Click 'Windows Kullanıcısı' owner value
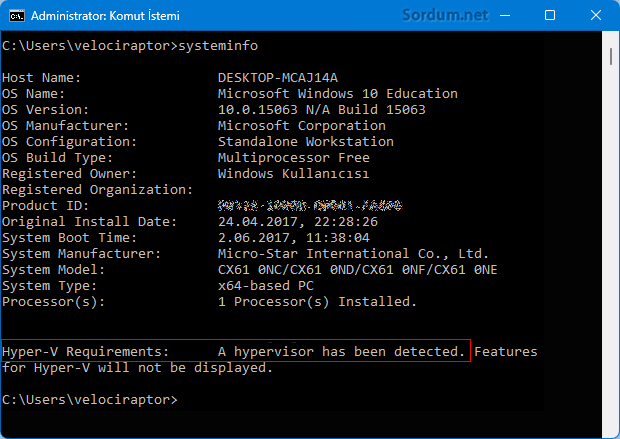Viewport: 620px width, 439px height. (x=293, y=174)
